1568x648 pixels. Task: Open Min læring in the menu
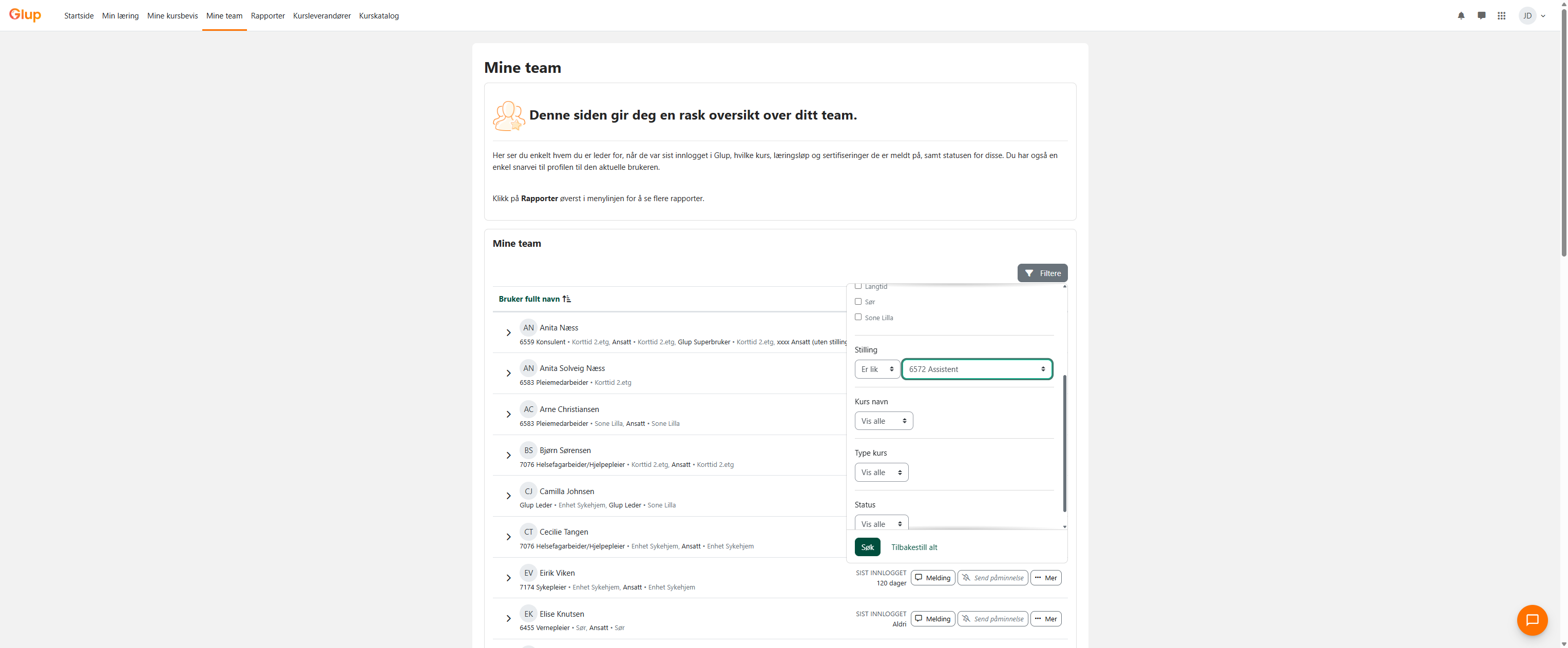121,16
